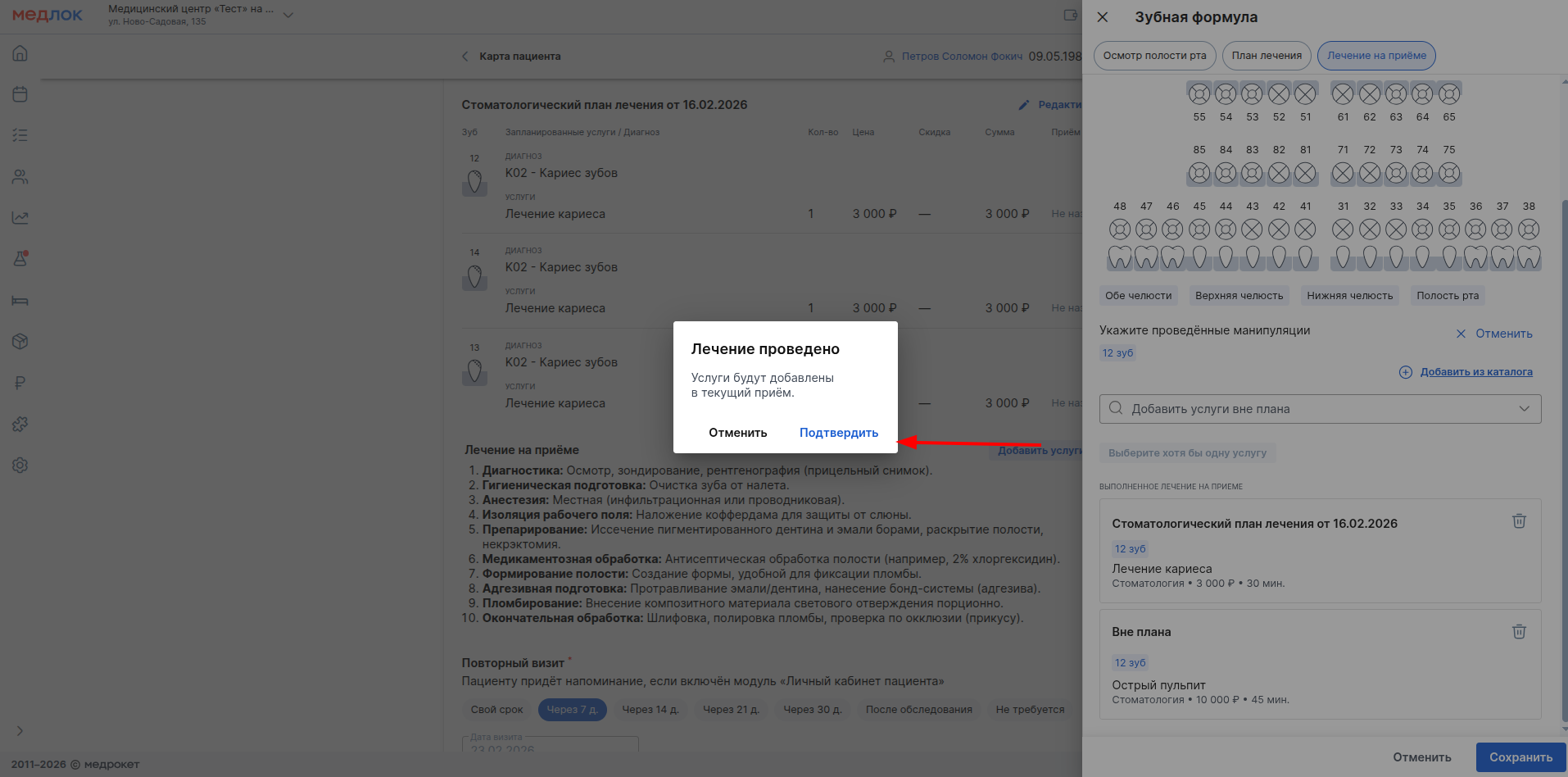This screenshot has width=1568, height=777.
Task: Delete the Вне плана treatment entry
Action: point(1518,632)
